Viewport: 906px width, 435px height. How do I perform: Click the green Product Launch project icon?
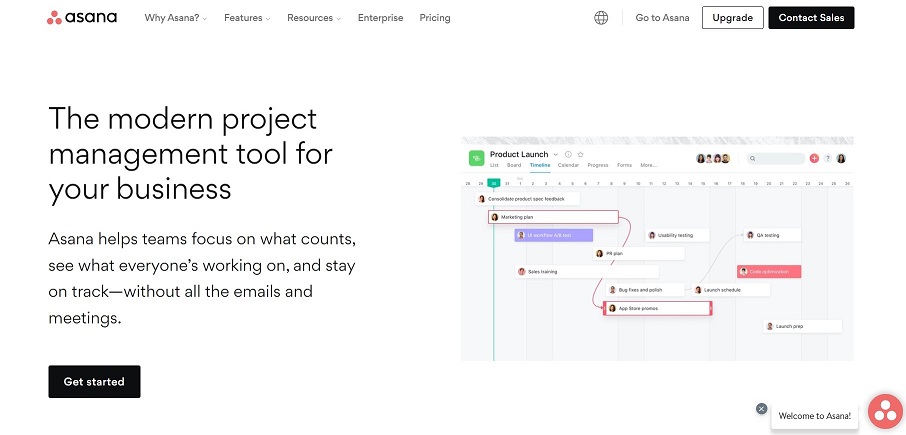pos(476,158)
